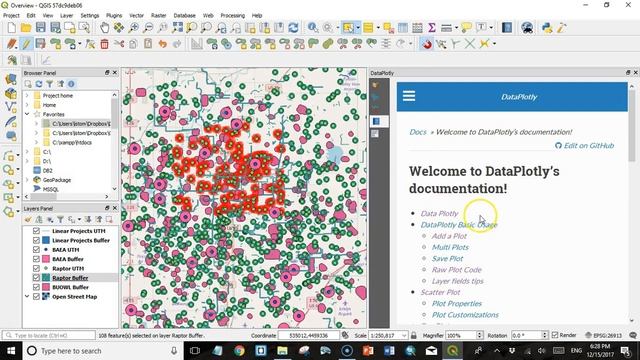The height and width of the screenshot is (360, 640).
Task: Toggle the Render checkbox in status bar
Action: [555, 335]
